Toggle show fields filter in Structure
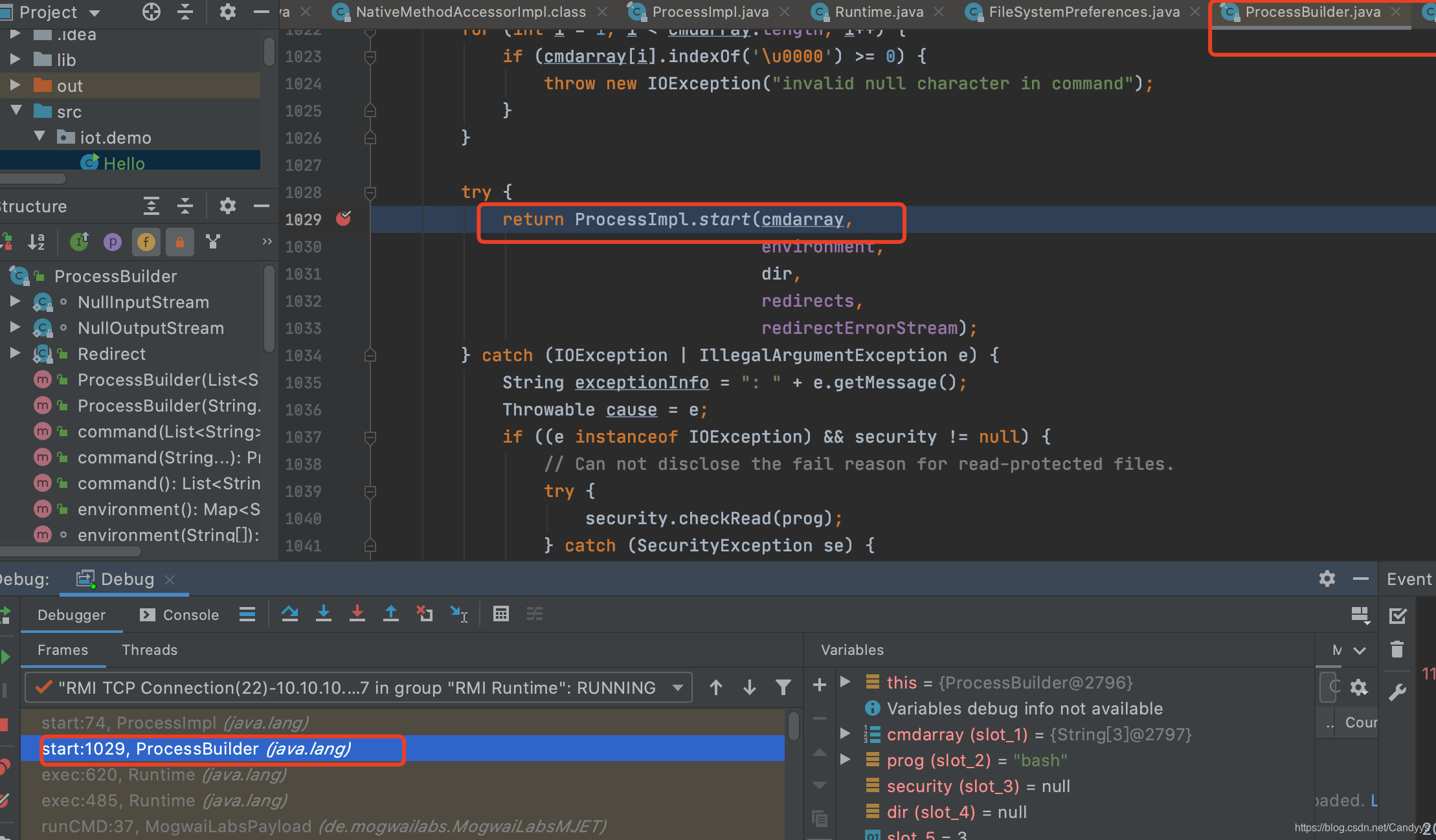 coord(146,242)
